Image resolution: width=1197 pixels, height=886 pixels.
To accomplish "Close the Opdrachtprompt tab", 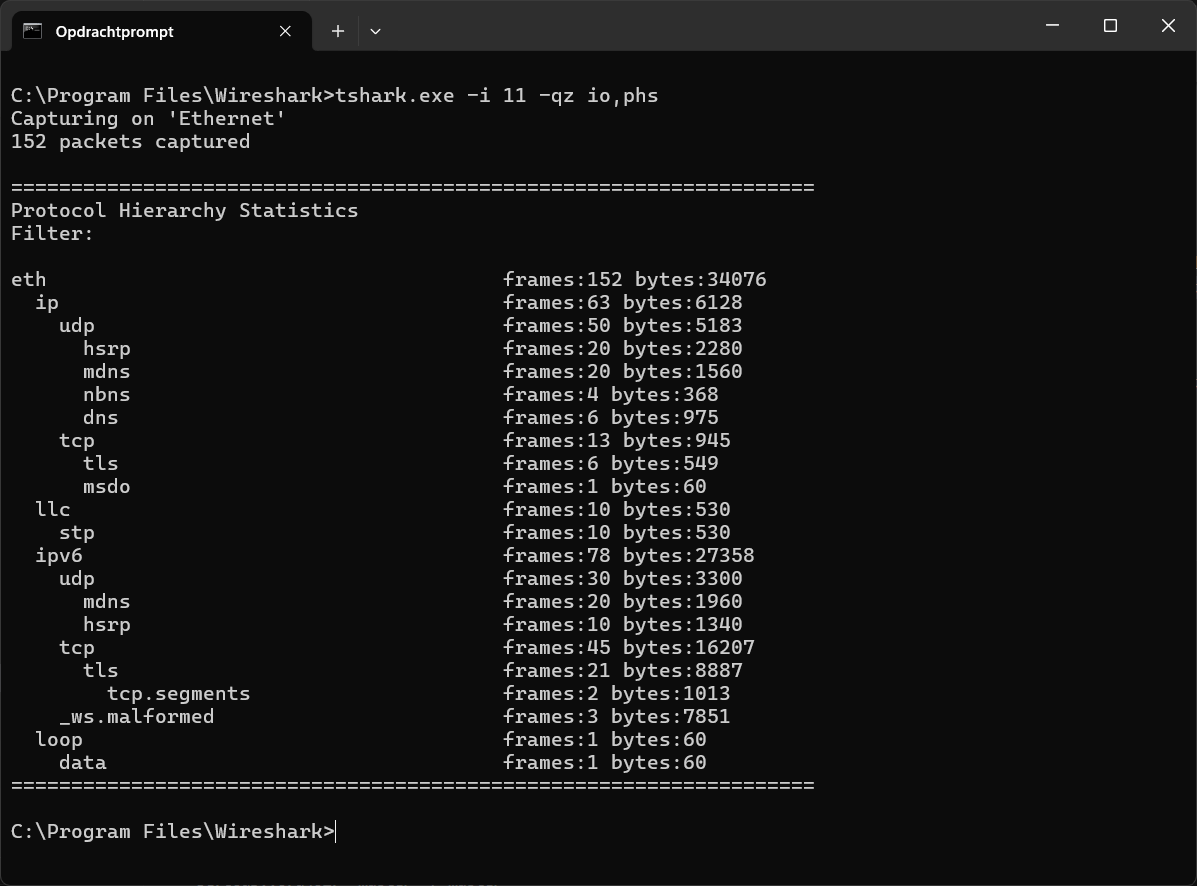I will [285, 31].
